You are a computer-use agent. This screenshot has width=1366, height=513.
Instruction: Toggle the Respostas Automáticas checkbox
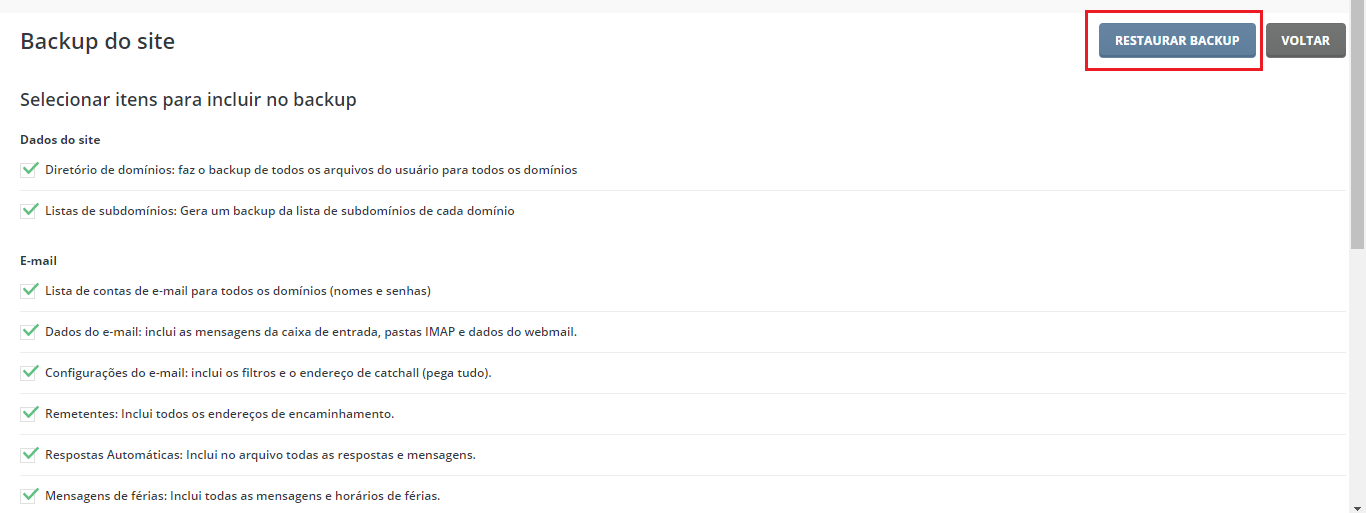29,454
